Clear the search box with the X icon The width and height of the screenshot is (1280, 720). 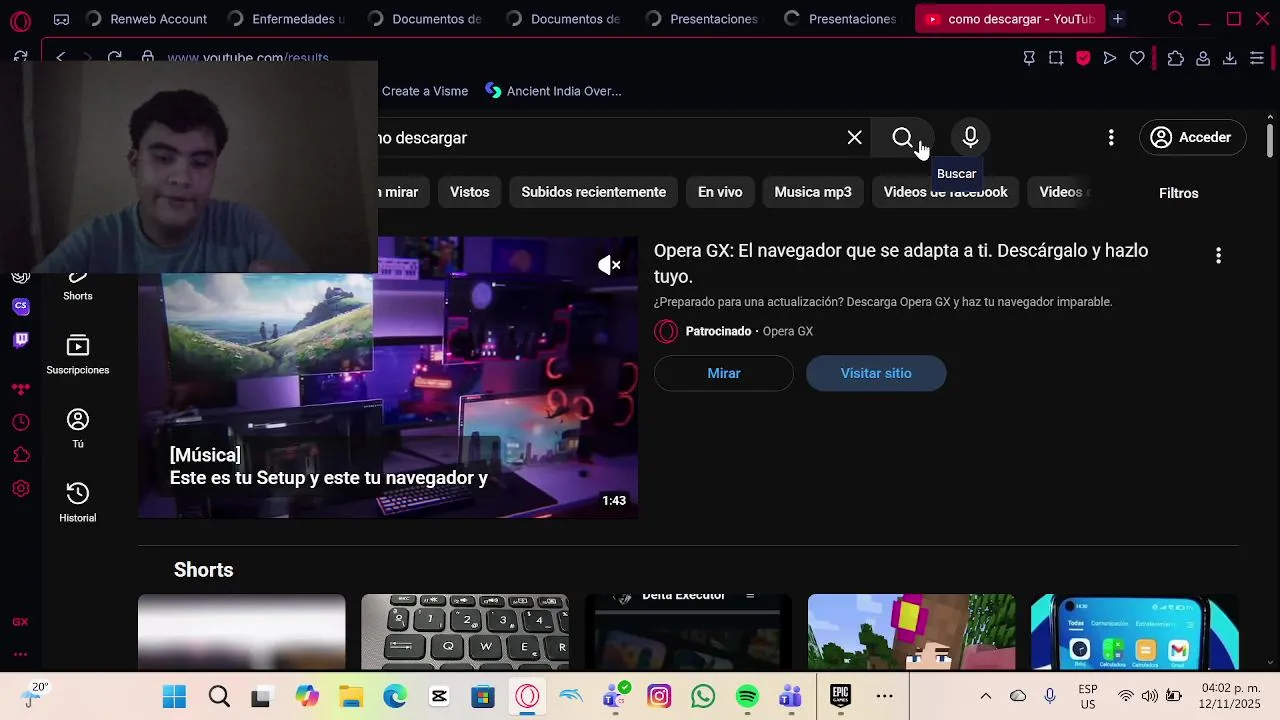point(855,138)
